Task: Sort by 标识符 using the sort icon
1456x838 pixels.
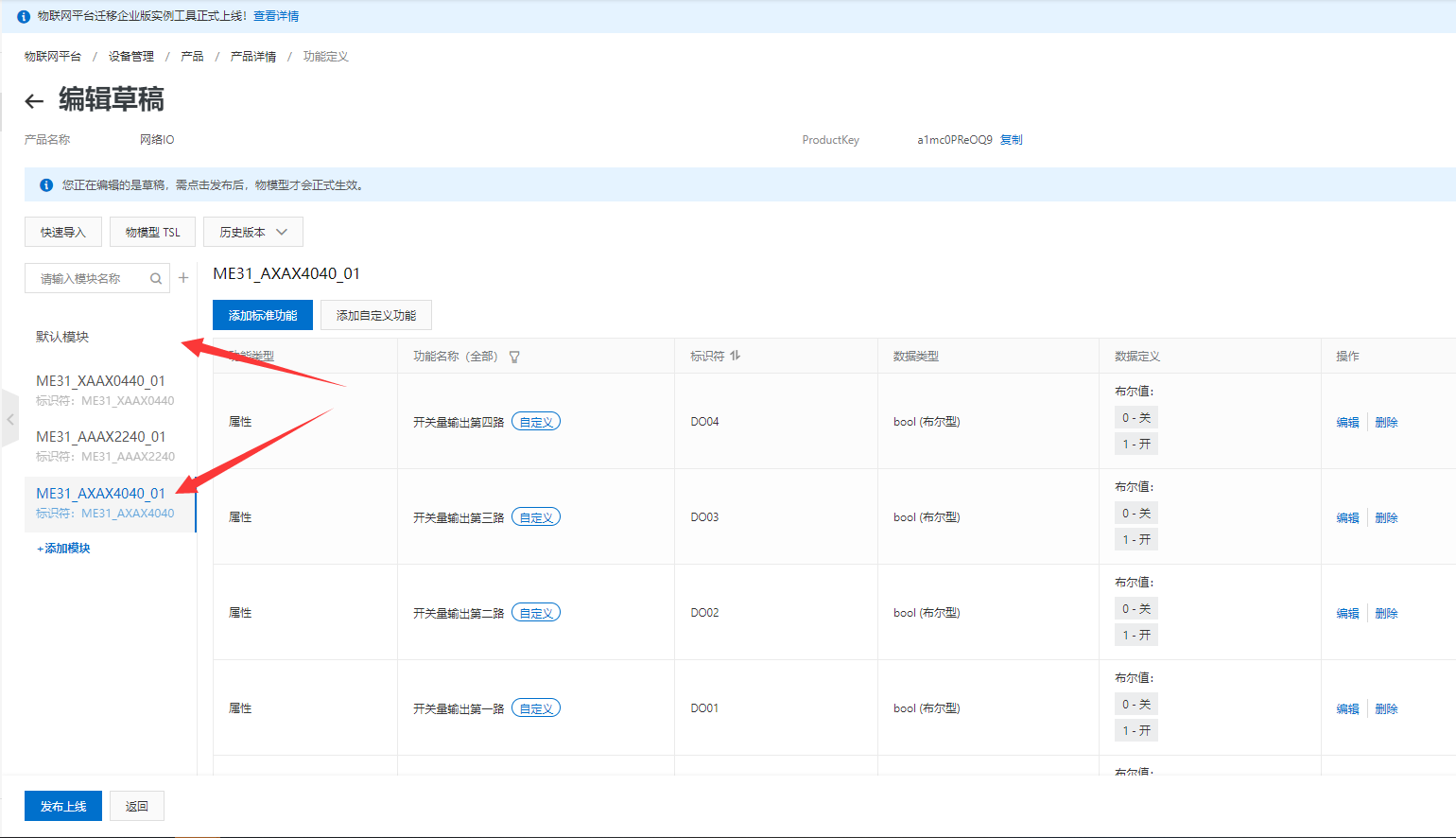Action: pyautogui.click(x=736, y=356)
